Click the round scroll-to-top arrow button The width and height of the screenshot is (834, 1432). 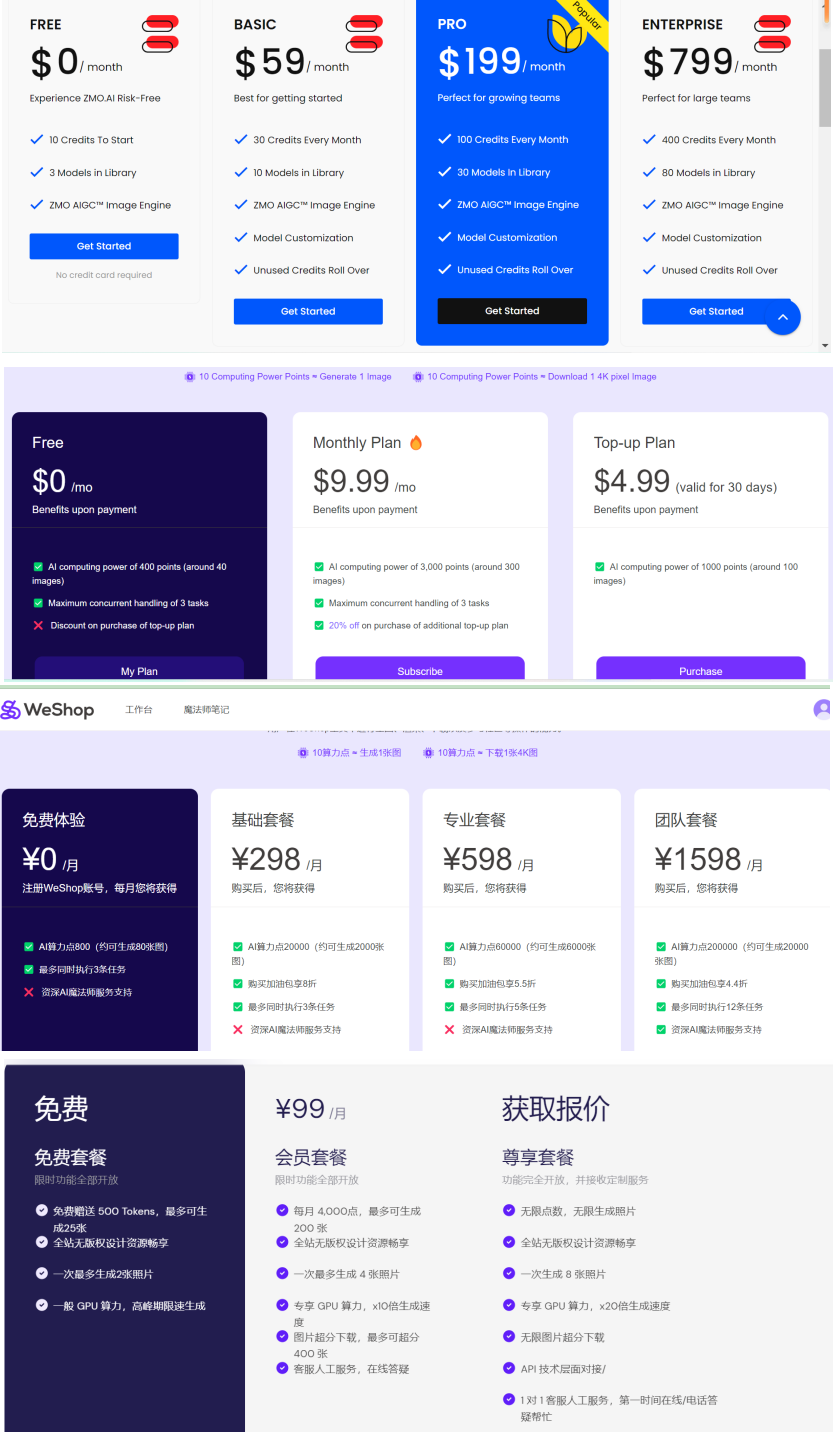[783, 317]
